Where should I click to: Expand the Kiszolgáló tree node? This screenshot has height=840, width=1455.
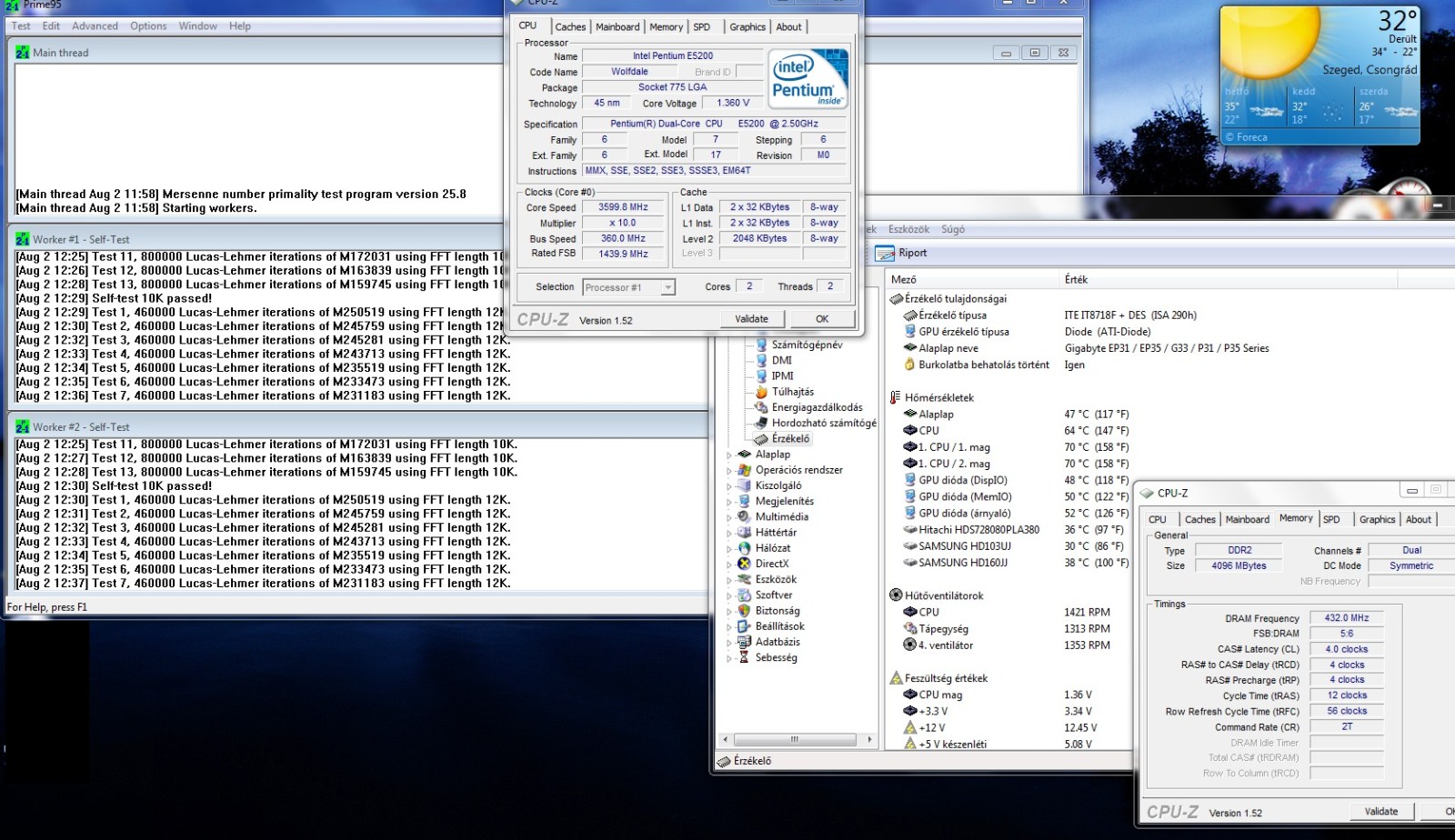(728, 486)
